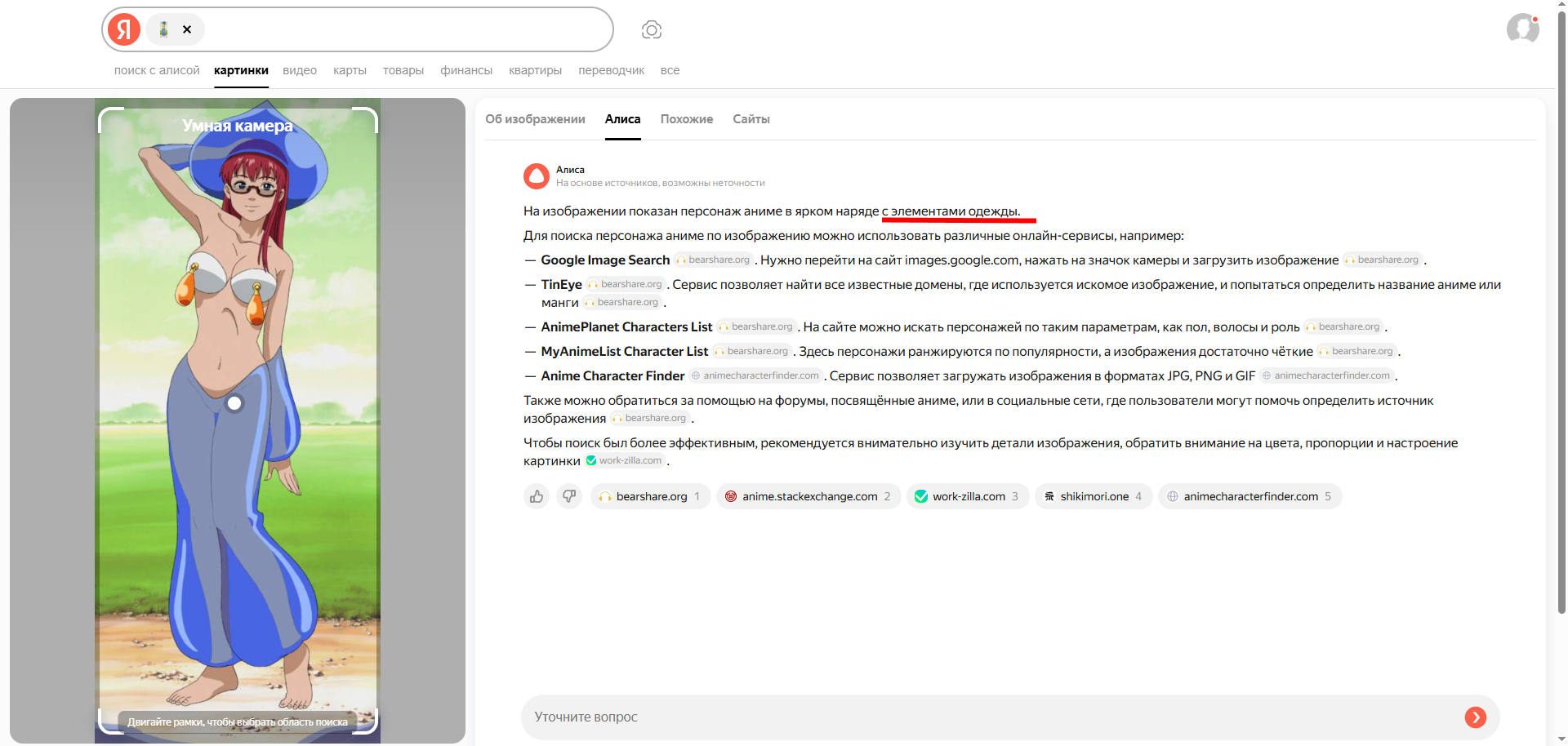Open animecharacterfinder.com source chip 5
1568x746 pixels.
(x=1249, y=496)
